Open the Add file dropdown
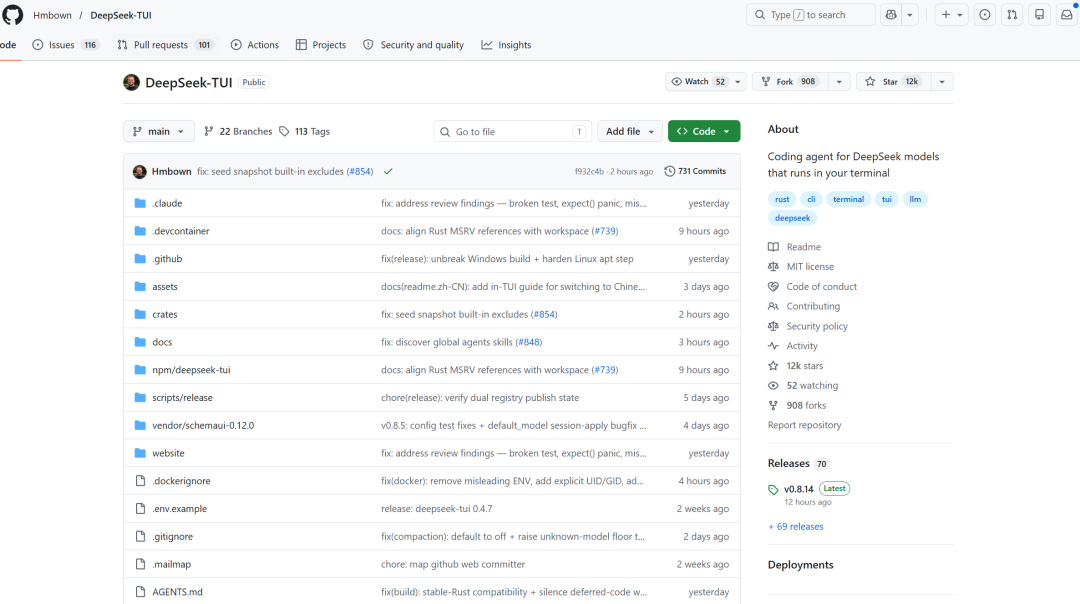 click(x=630, y=132)
